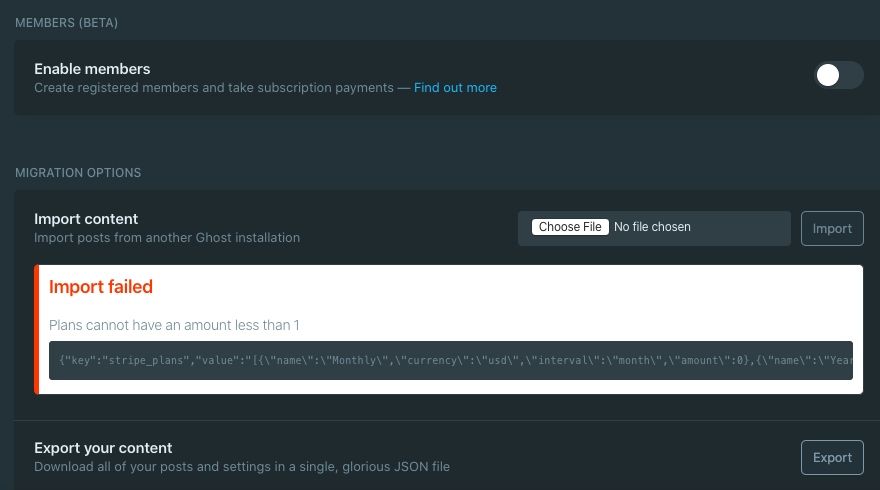The image size is (880, 490).
Task: Click the Export your content label
Action: coord(103,448)
